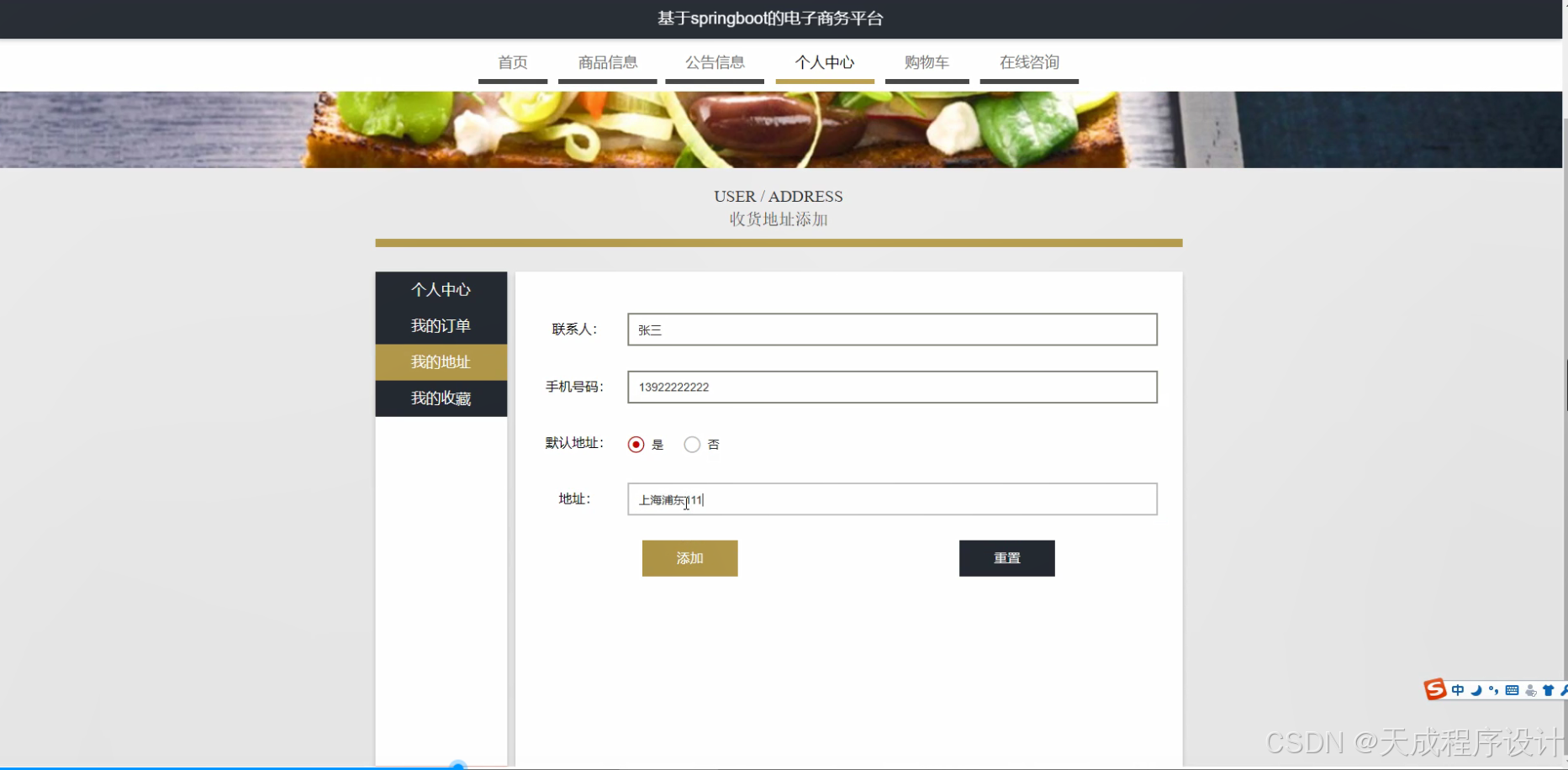The image size is (1568, 770).
Task: Click the 地址 address input field
Action: tap(891, 498)
